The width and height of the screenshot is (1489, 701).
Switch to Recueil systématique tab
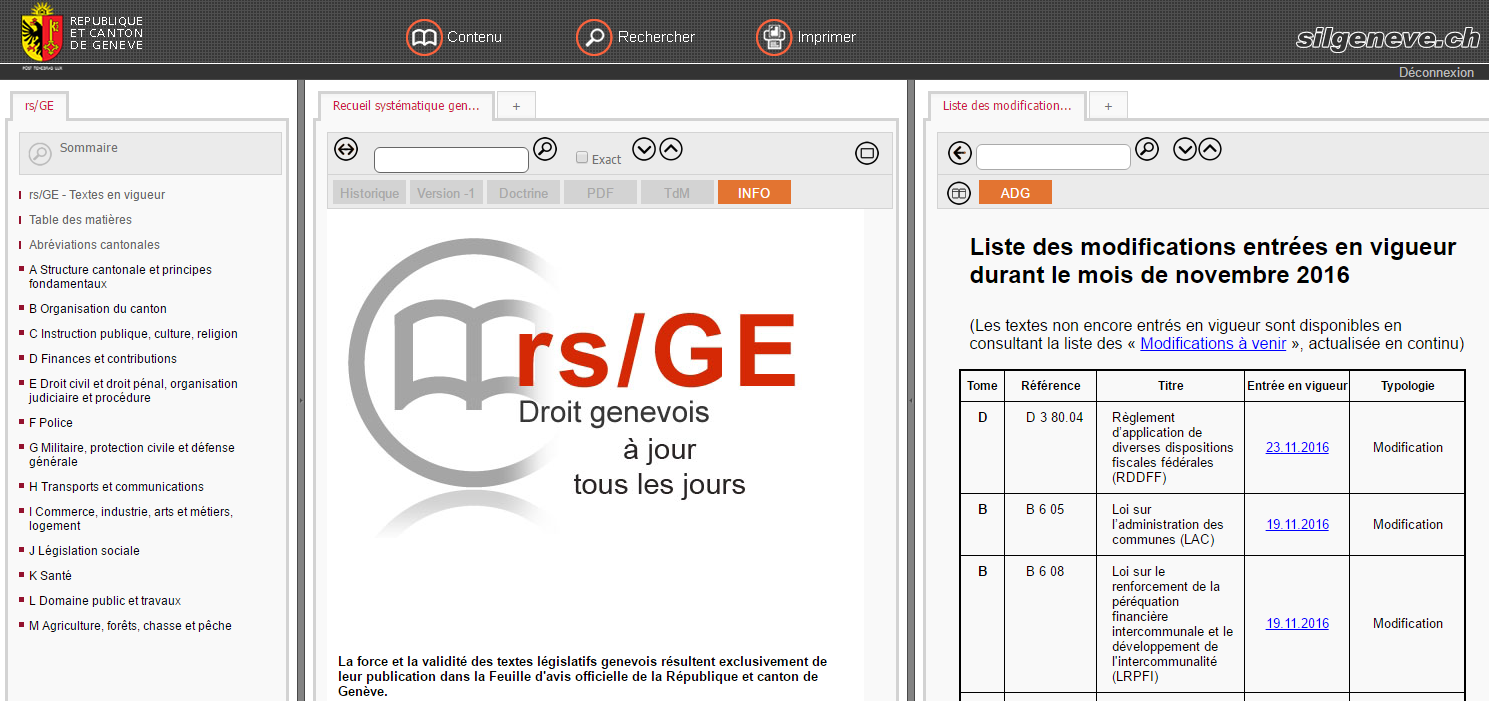point(406,106)
